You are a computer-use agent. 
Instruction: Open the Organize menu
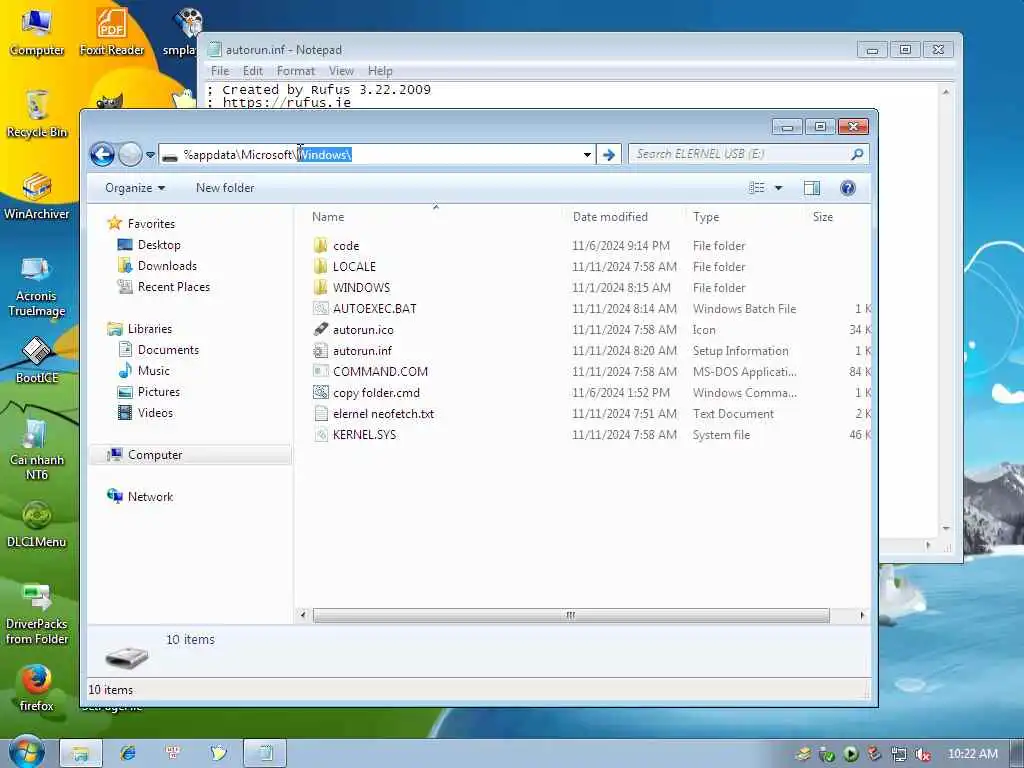click(135, 188)
